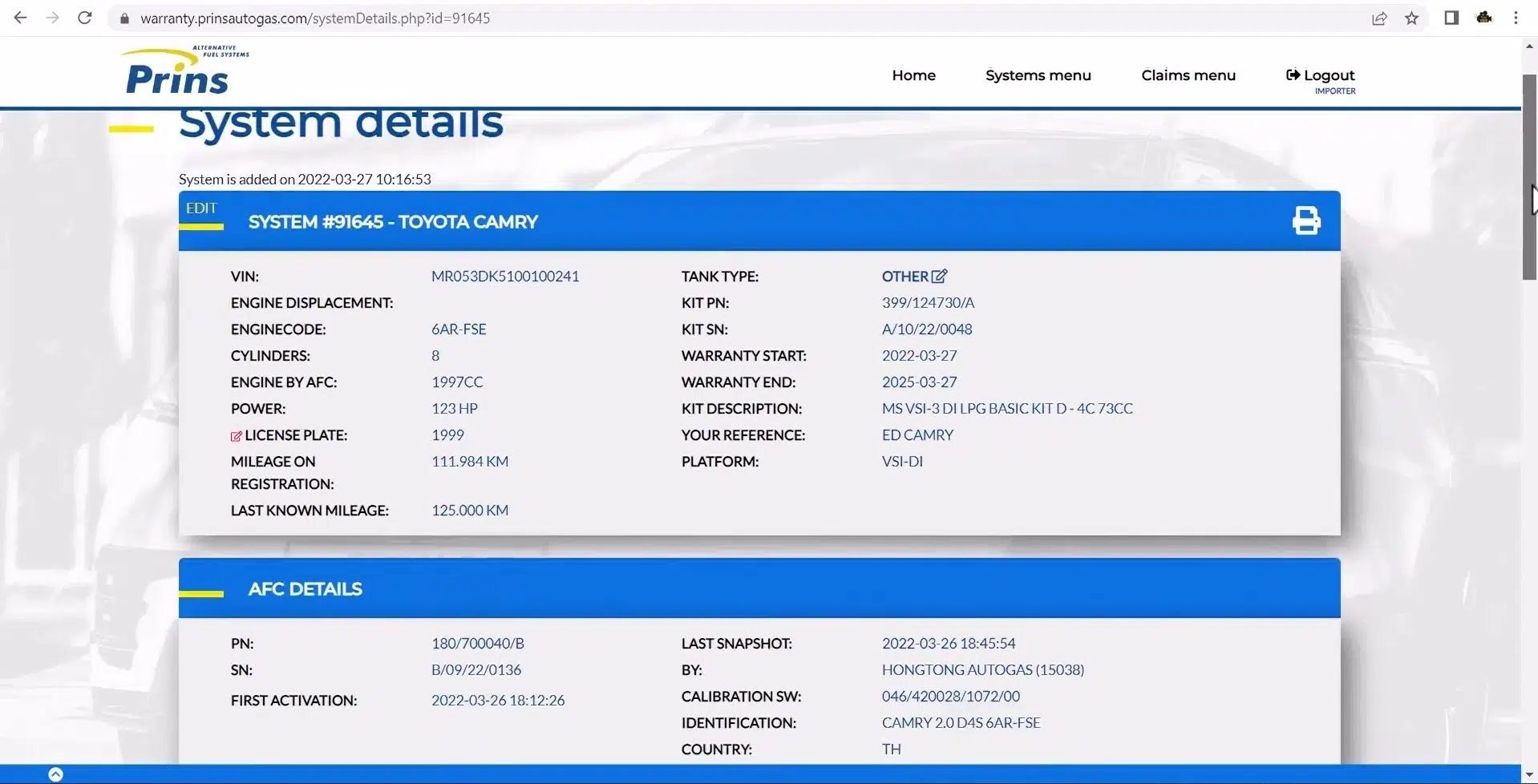Click the OTHER tank type link
The image size is (1538, 784).
(905, 276)
